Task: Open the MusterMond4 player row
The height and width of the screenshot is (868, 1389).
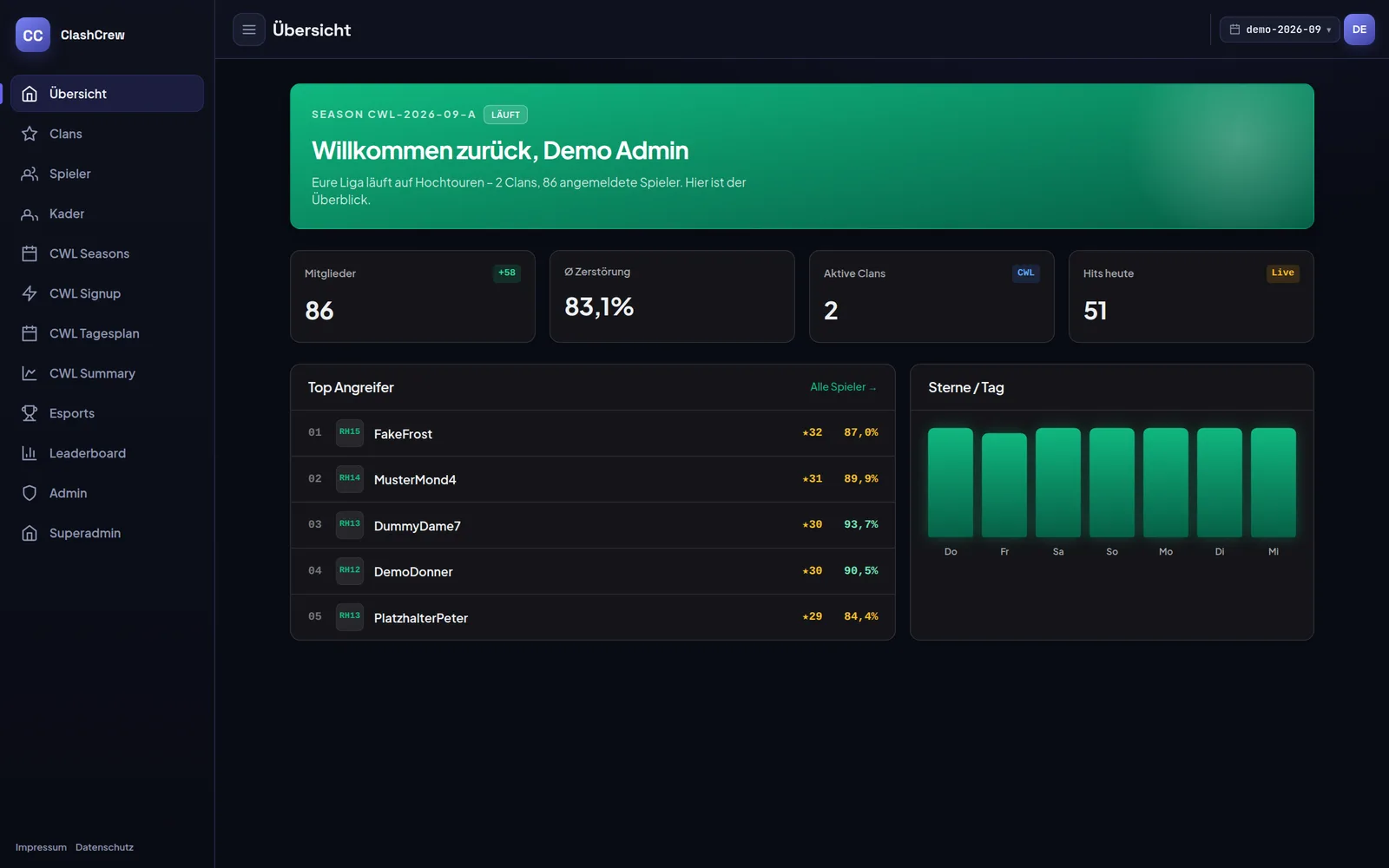Action: coord(593,479)
